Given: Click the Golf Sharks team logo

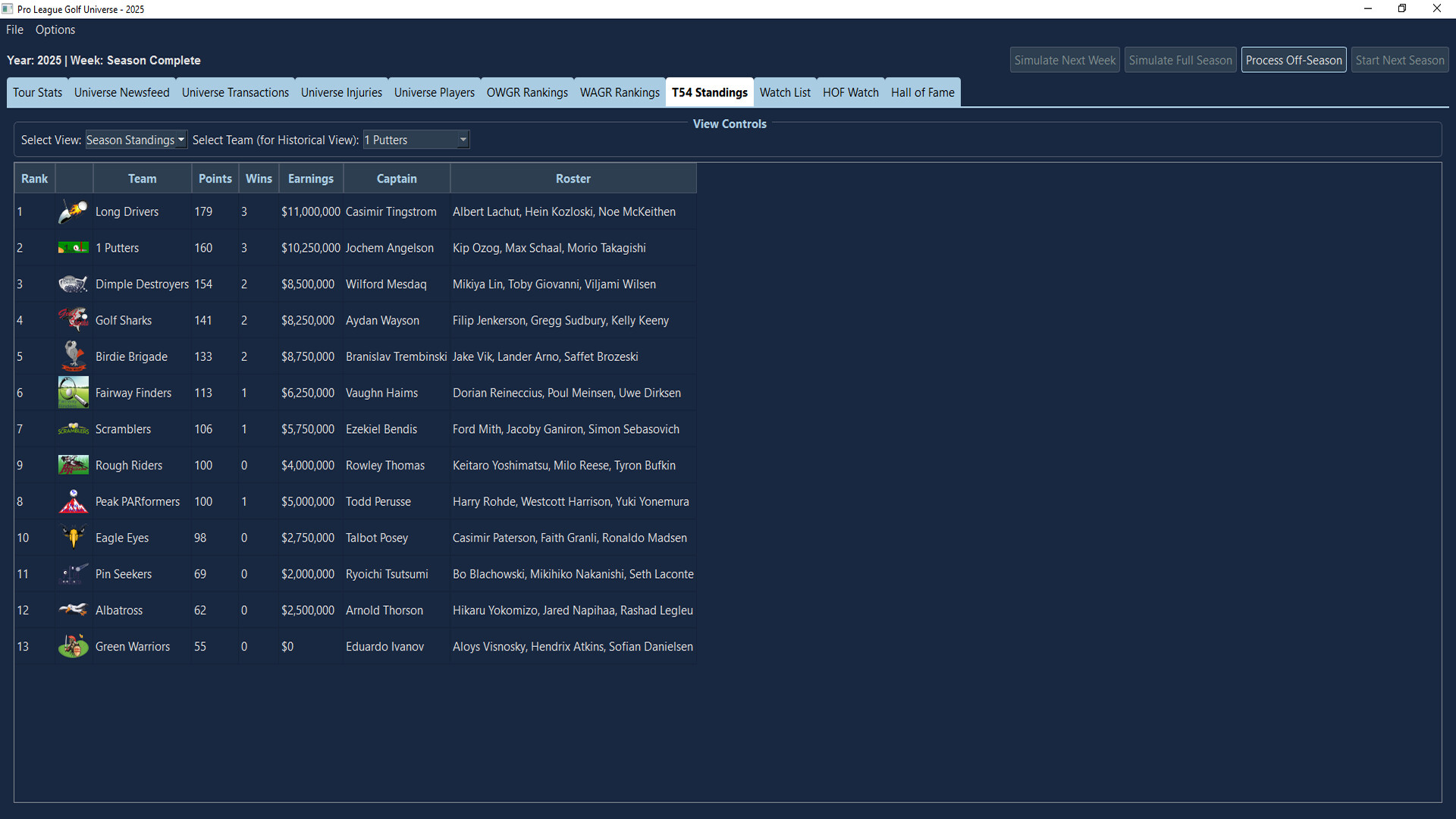Looking at the screenshot, I should (x=73, y=319).
